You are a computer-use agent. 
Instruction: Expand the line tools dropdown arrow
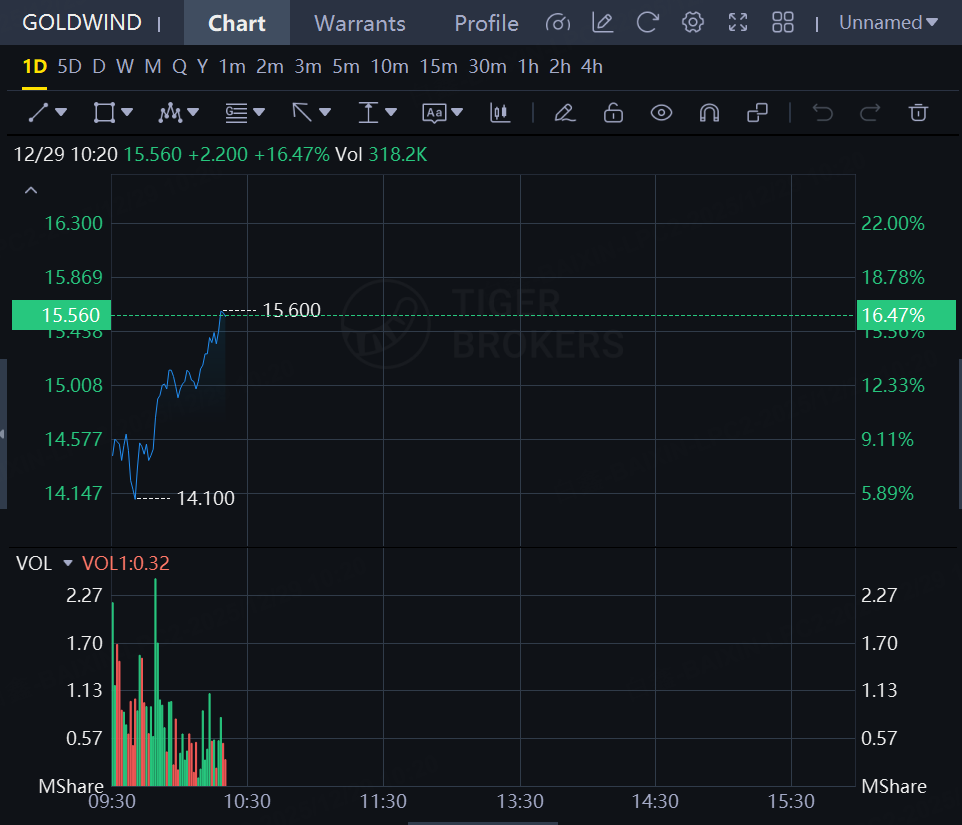pyautogui.click(x=61, y=112)
